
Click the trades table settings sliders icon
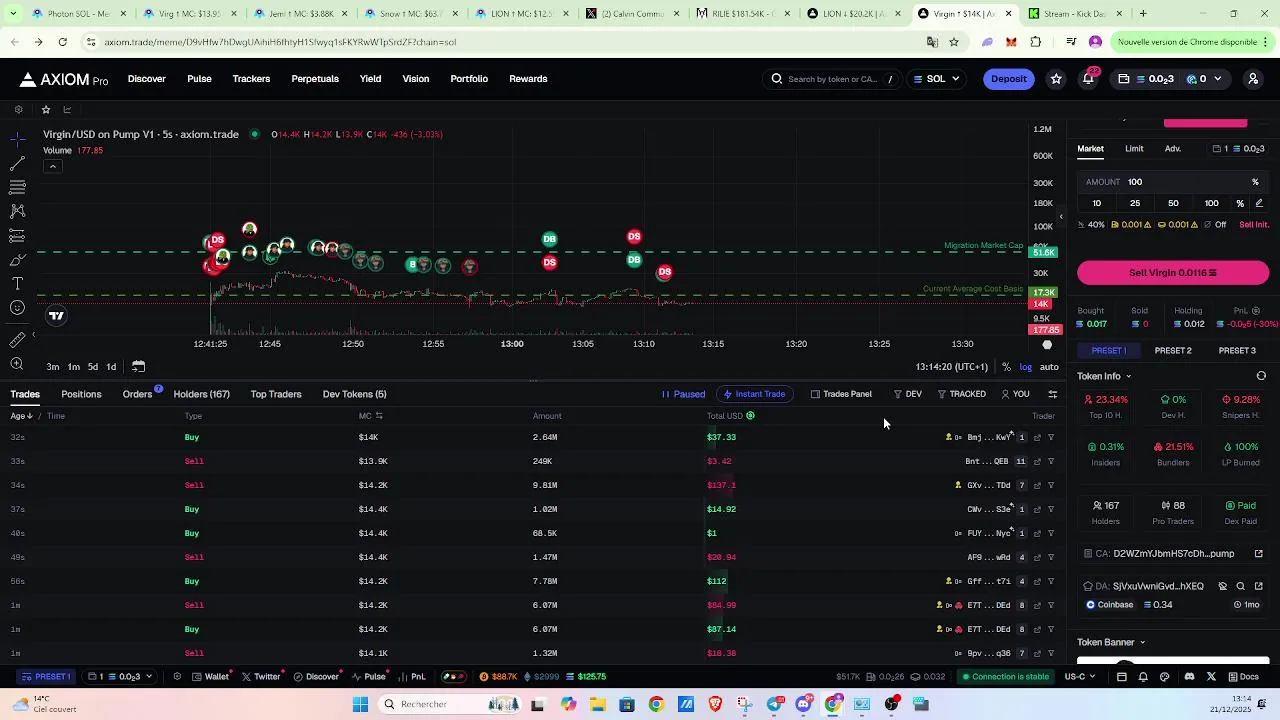point(1052,394)
